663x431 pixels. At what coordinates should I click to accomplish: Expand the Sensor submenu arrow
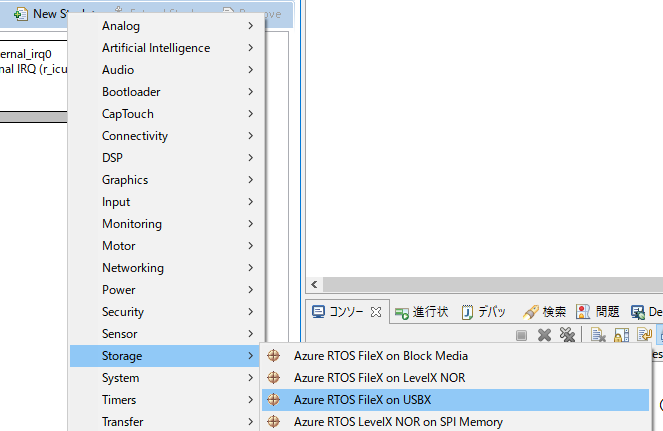pyautogui.click(x=251, y=334)
